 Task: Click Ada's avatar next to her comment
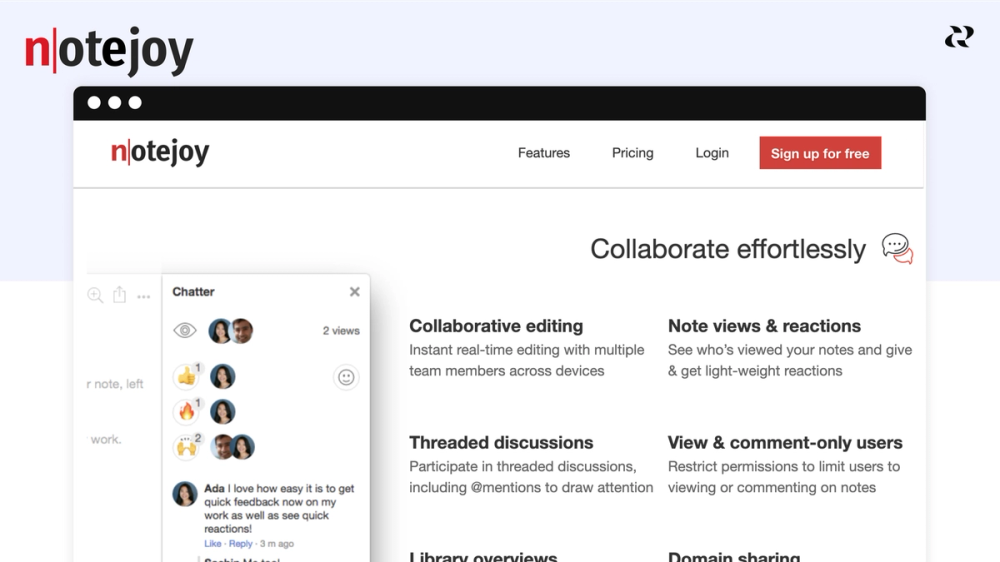pyautogui.click(x=185, y=494)
